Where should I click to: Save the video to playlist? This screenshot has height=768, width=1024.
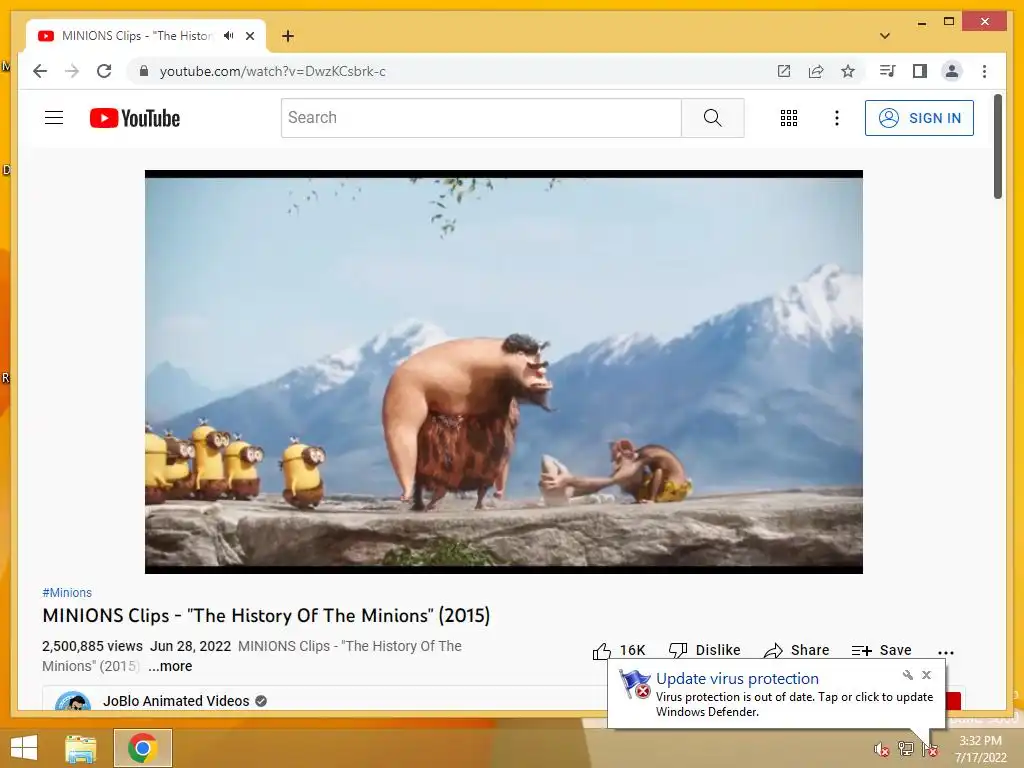(x=881, y=650)
